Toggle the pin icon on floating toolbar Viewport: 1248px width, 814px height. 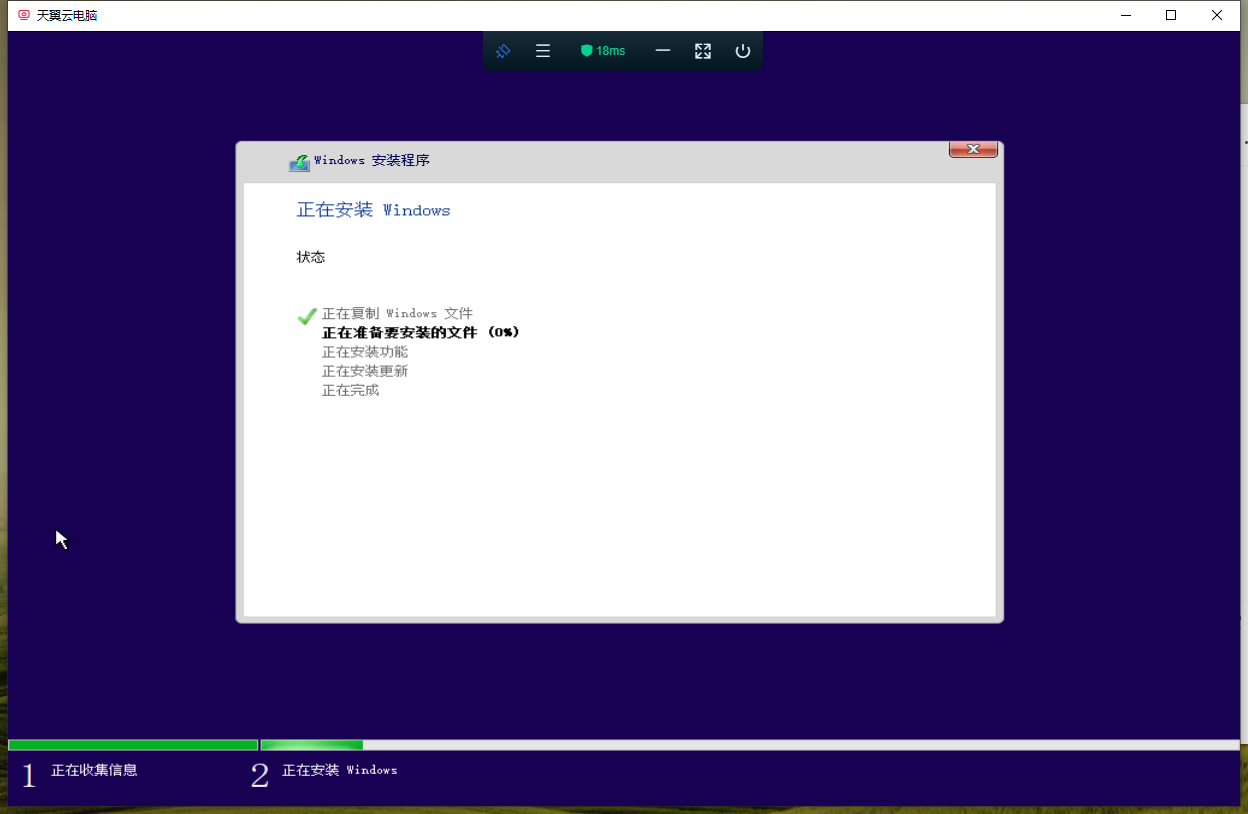coord(503,51)
